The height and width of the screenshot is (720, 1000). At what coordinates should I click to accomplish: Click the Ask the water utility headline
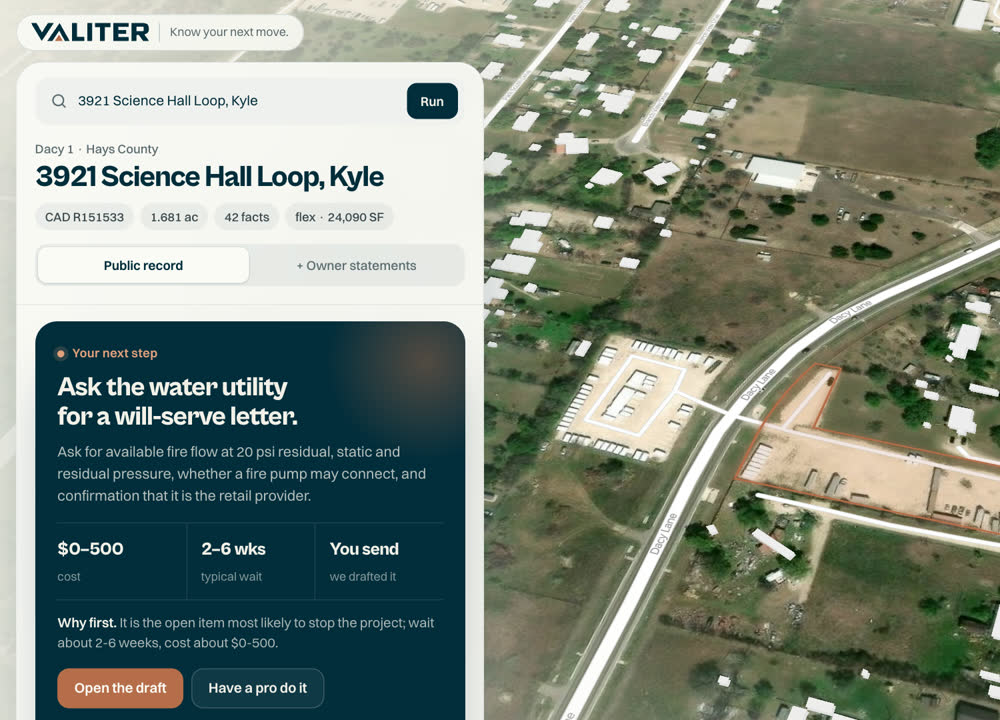(177, 401)
